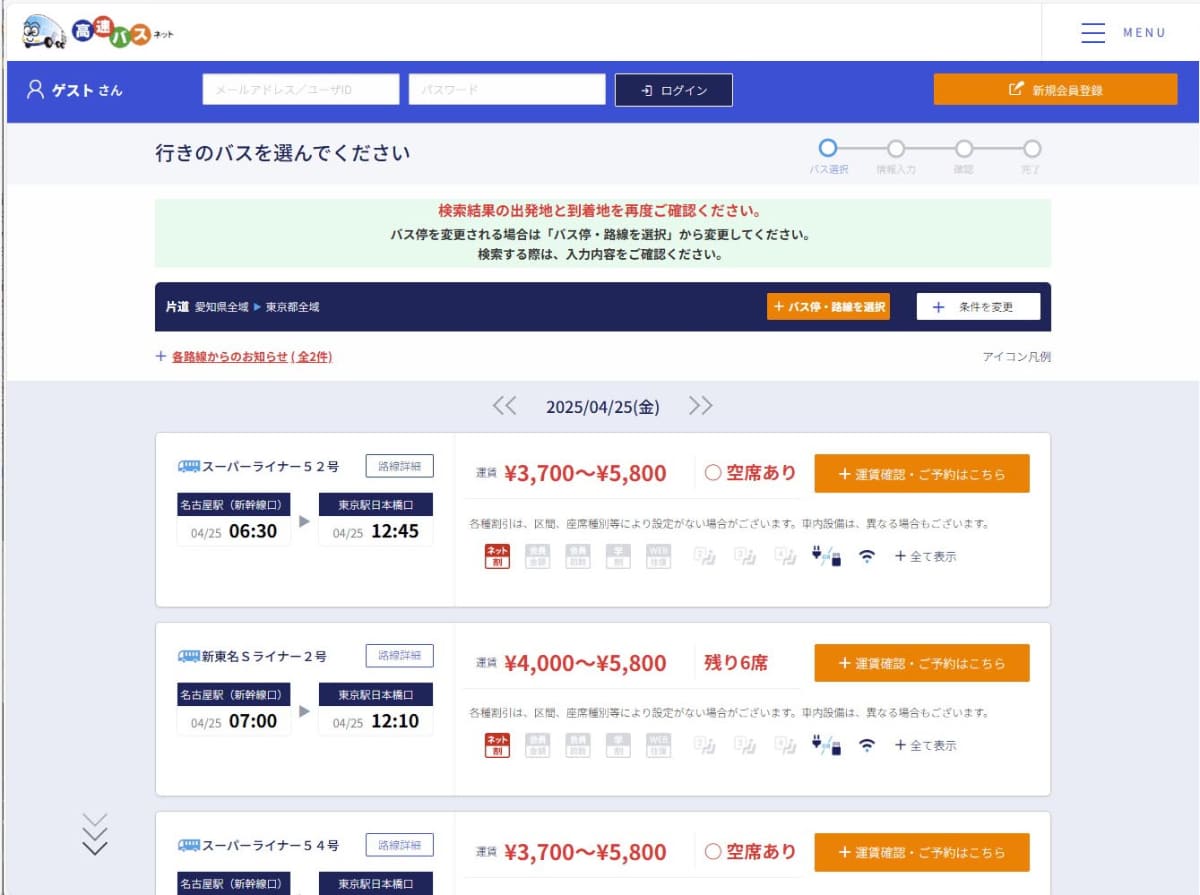Open the site via the 高速バスネット logo
Viewport: 1200px width, 895px height.
[x=90, y=31]
